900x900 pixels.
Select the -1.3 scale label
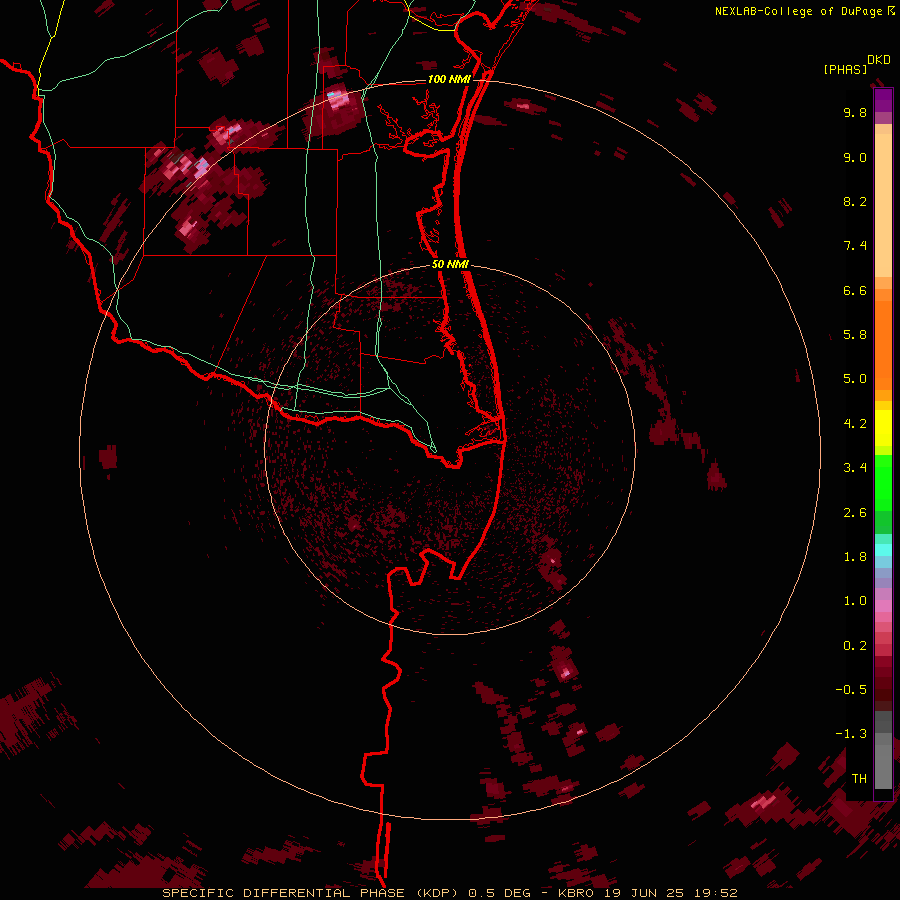[851, 734]
